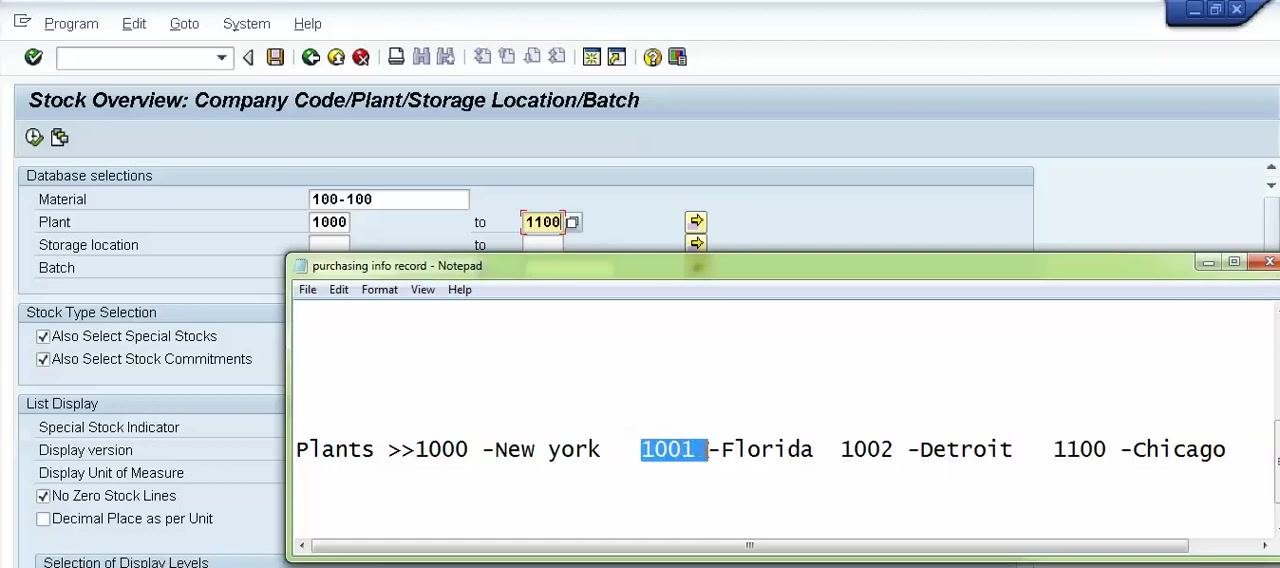Click the Print icon in toolbar
The image size is (1280, 568).
point(396,57)
